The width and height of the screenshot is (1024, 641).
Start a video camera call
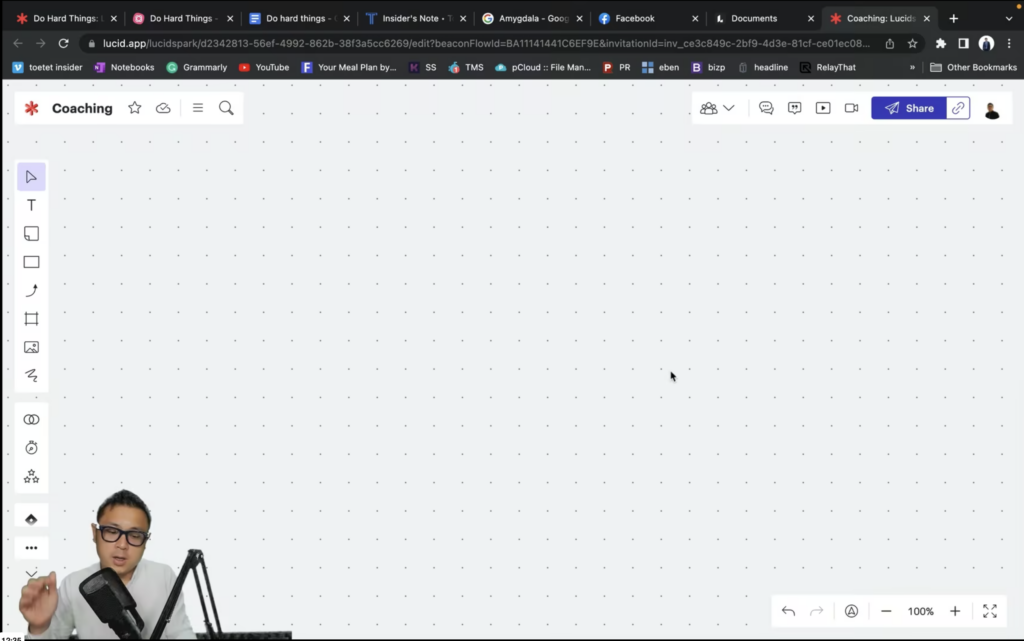852,108
